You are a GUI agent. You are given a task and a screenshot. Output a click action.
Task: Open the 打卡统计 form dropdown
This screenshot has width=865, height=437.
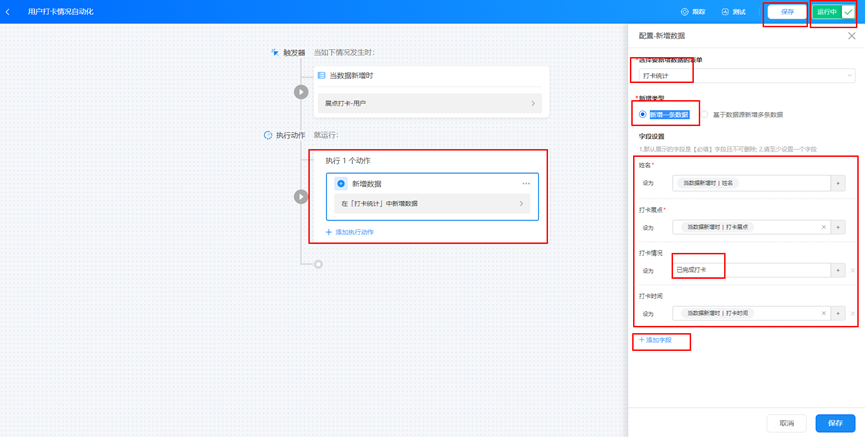point(746,75)
